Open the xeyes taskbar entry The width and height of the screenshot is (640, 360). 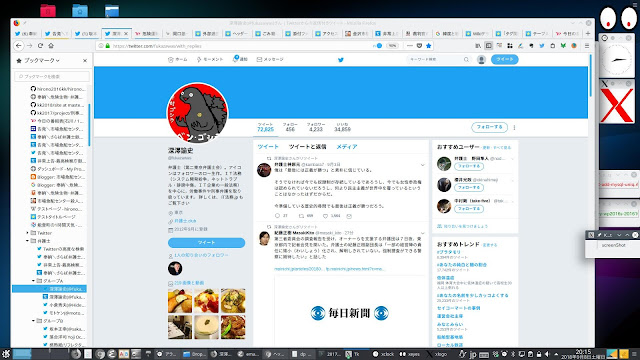[x=410, y=354]
